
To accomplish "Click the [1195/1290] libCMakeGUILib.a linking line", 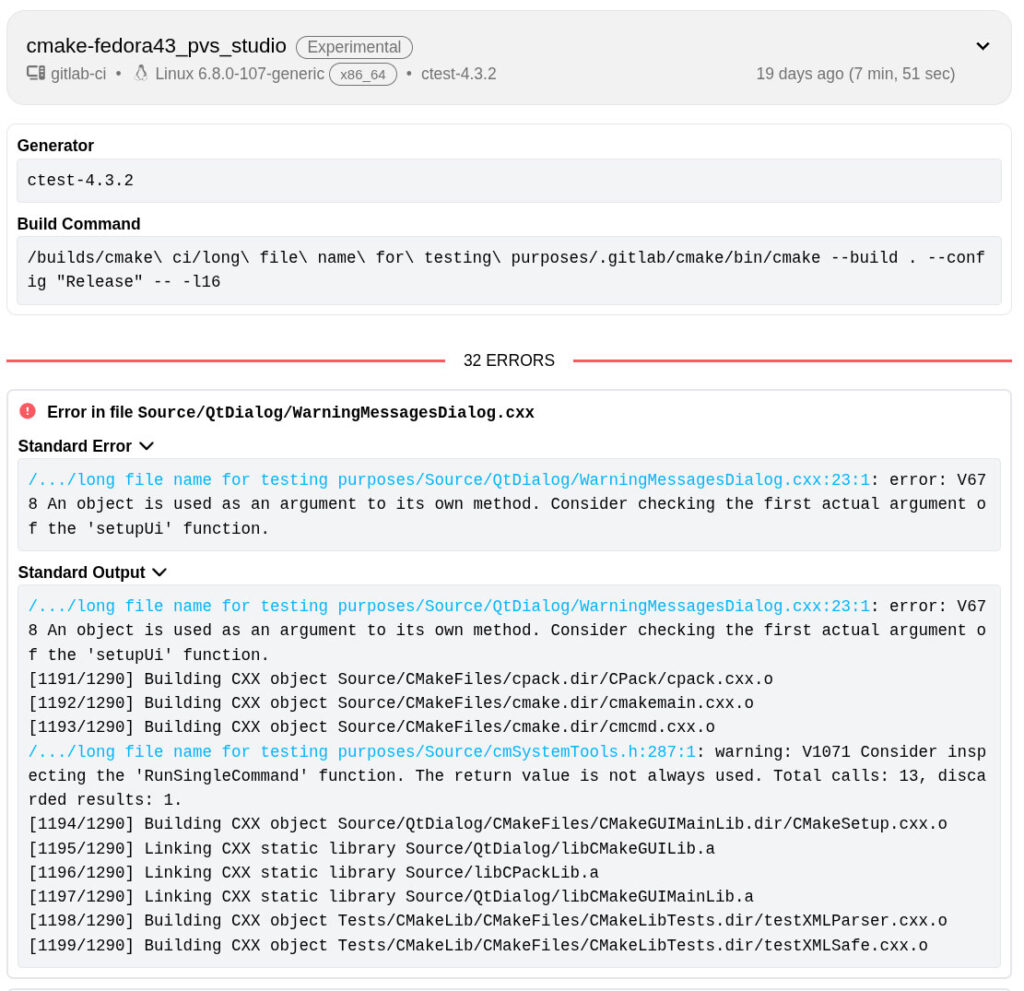I will (372, 849).
